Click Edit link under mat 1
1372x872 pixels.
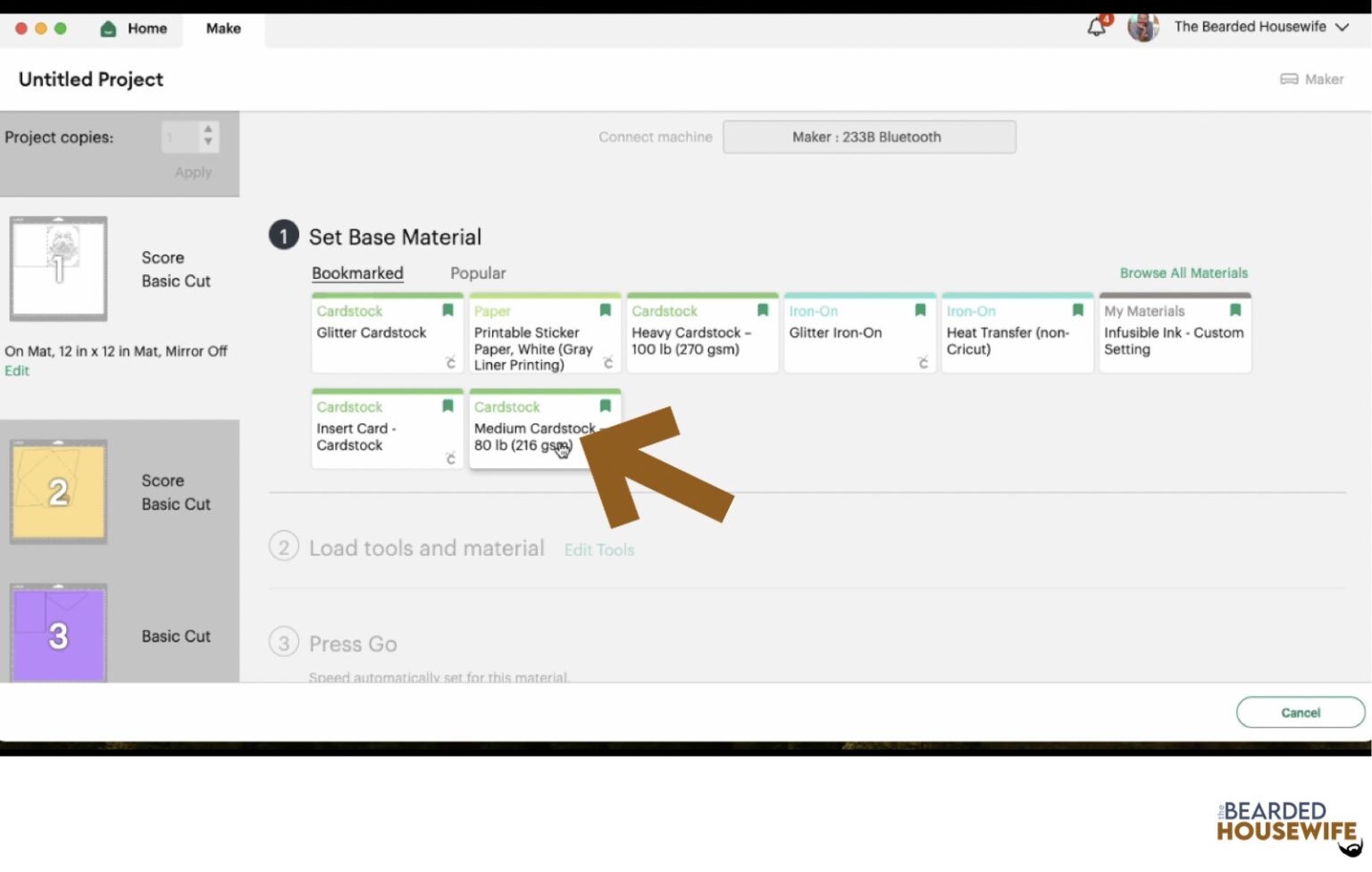pyautogui.click(x=17, y=371)
